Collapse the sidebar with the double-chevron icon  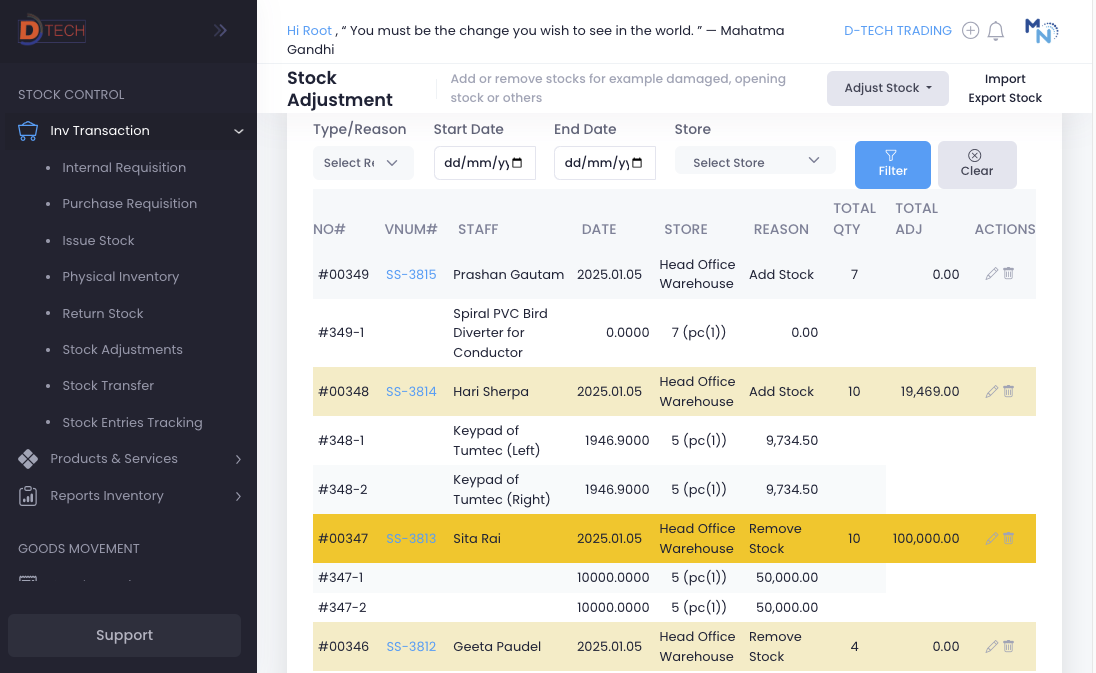click(219, 29)
